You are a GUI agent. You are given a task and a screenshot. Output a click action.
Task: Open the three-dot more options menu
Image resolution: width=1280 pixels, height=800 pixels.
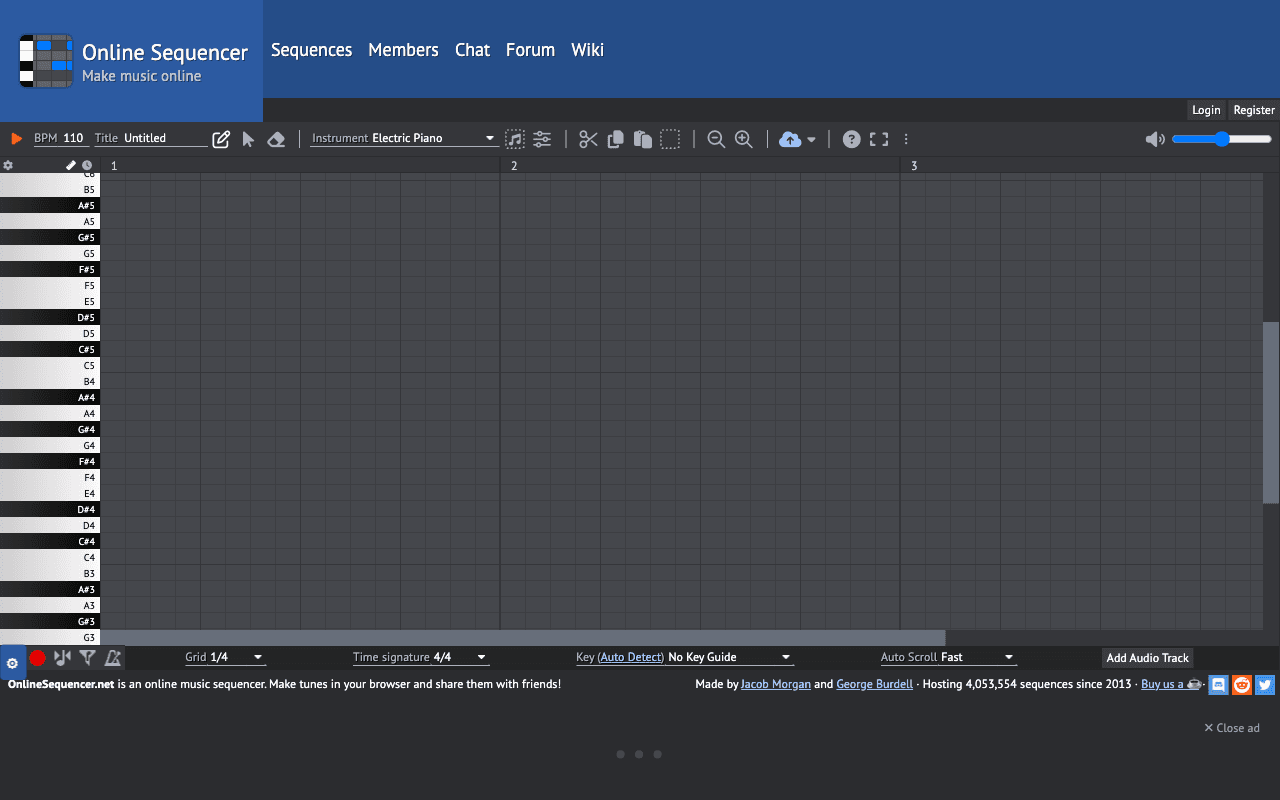tap(906, 139)
